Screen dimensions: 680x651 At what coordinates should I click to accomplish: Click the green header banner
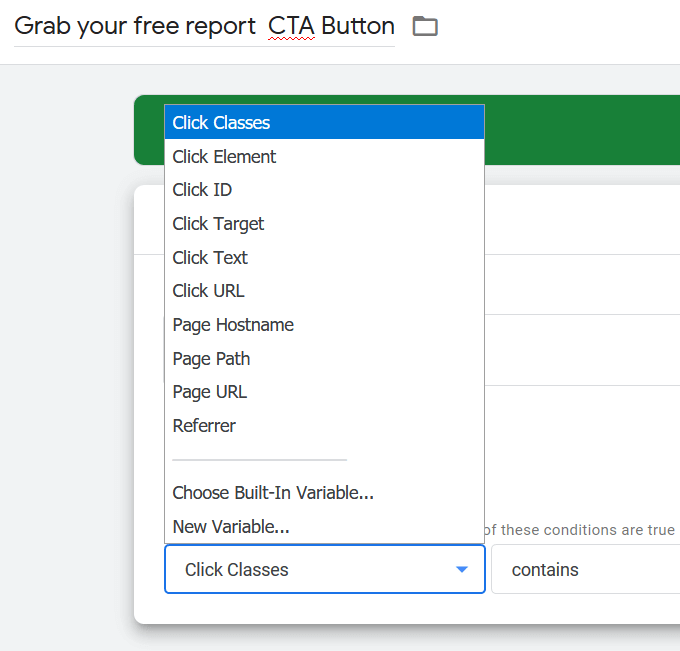pos(580,130)
